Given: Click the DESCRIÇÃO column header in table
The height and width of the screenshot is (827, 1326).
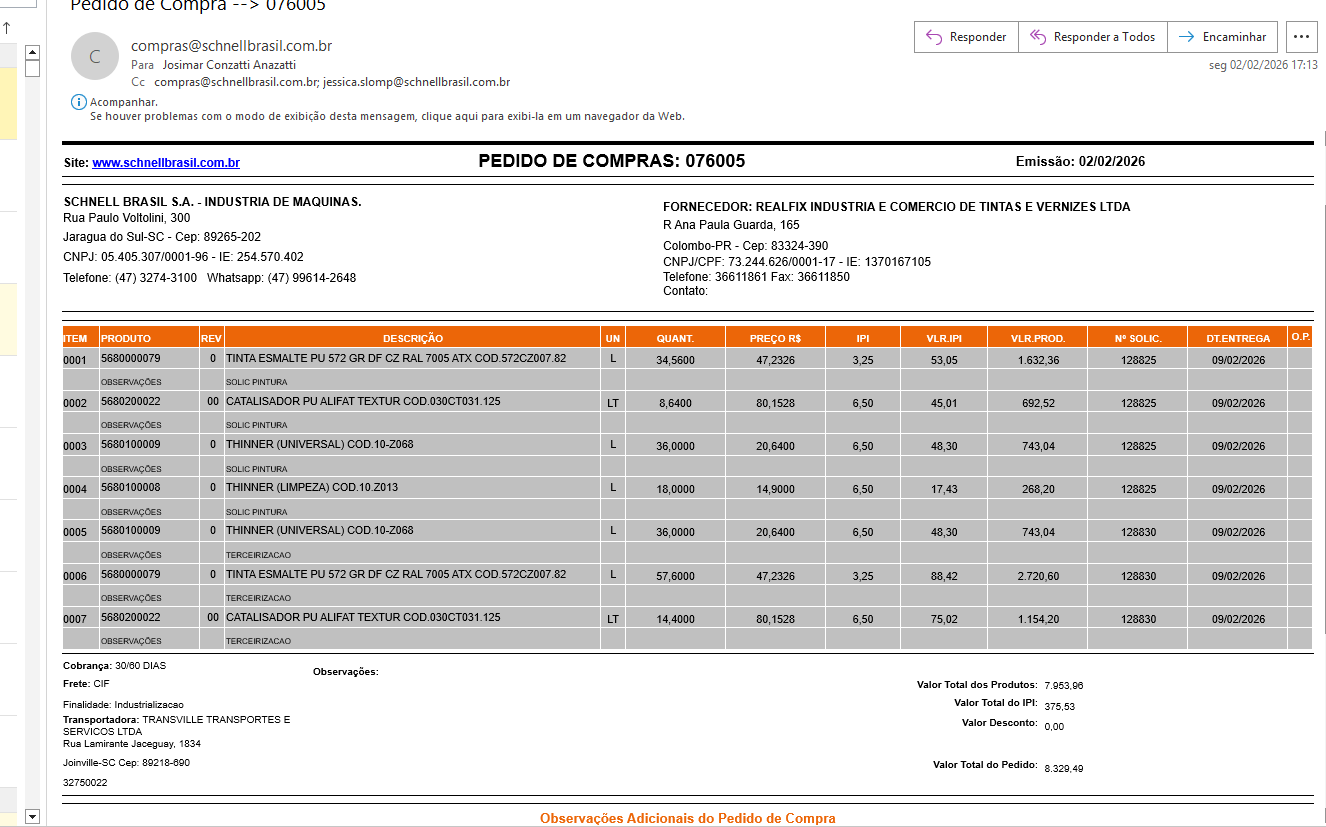Looking at the screenshot, I should pyautogui.click(x=412, y=338).
